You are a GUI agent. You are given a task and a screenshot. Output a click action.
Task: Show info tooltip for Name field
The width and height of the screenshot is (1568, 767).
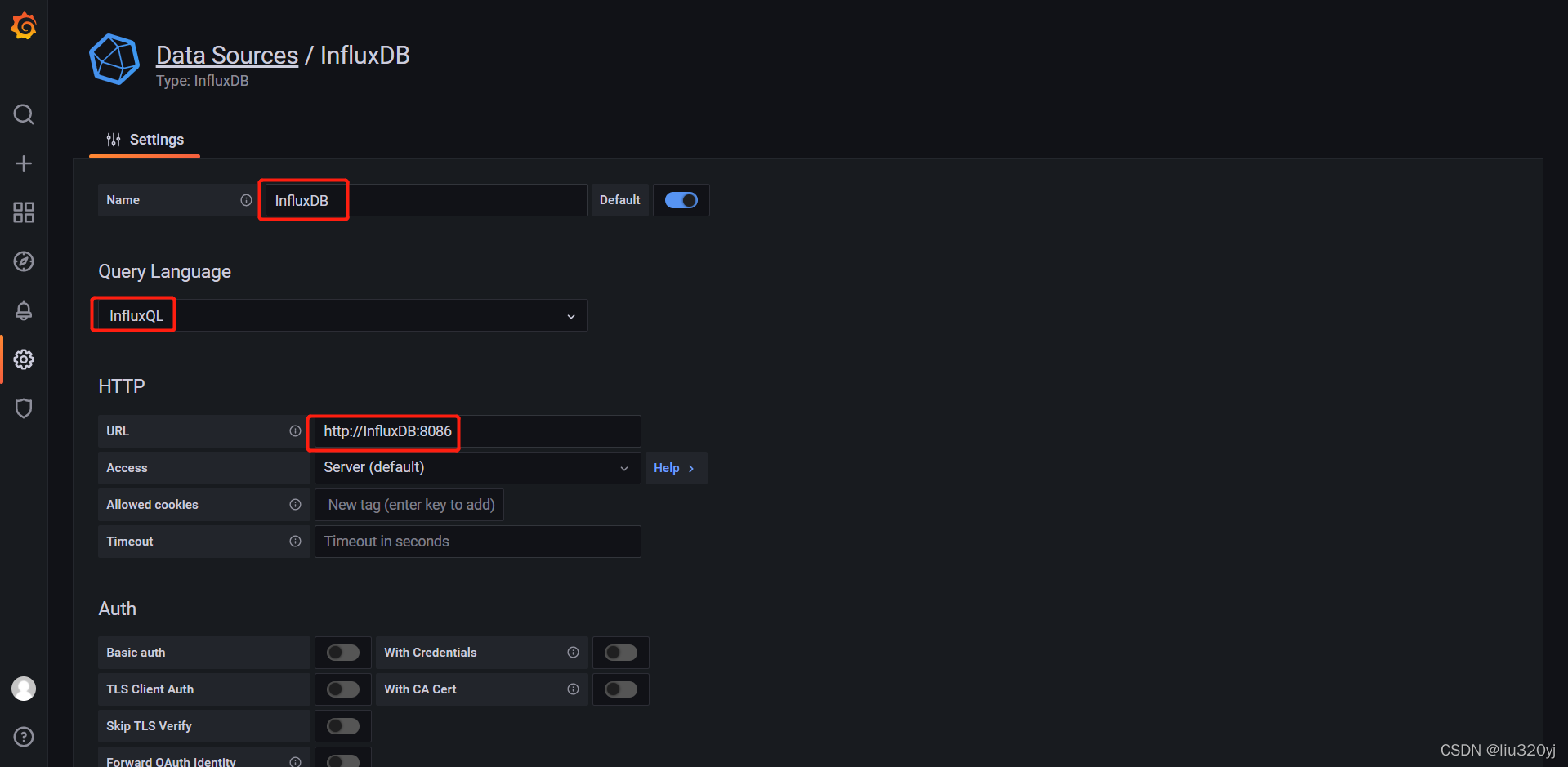coord(246,200)
